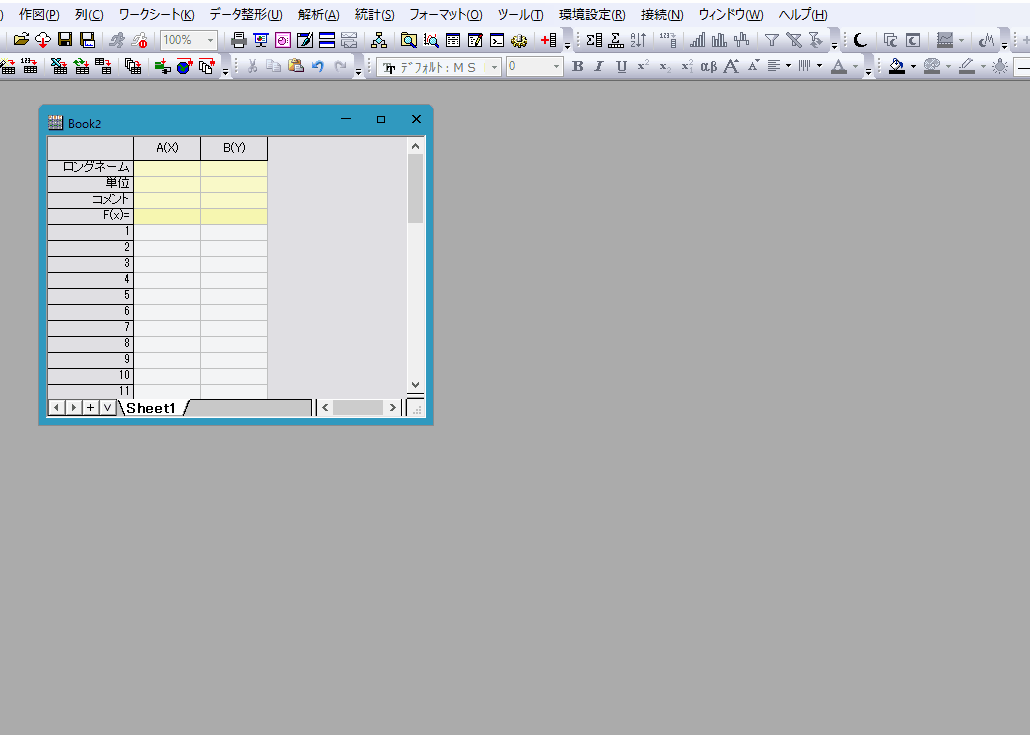Toggle Bold text formatting

pyautogui.click(x=577, y=66)
